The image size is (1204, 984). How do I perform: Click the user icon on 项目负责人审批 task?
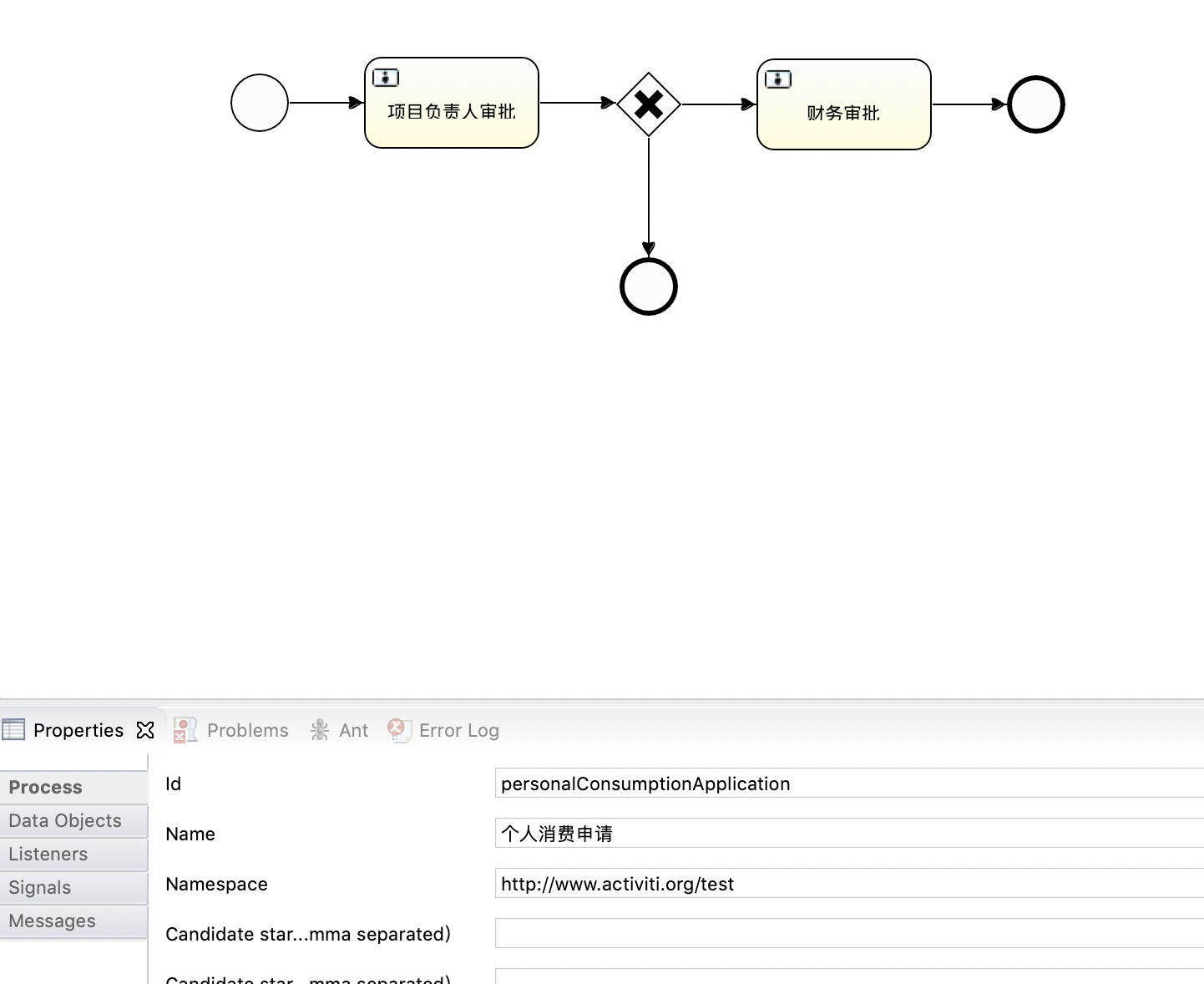click(385, 76)
